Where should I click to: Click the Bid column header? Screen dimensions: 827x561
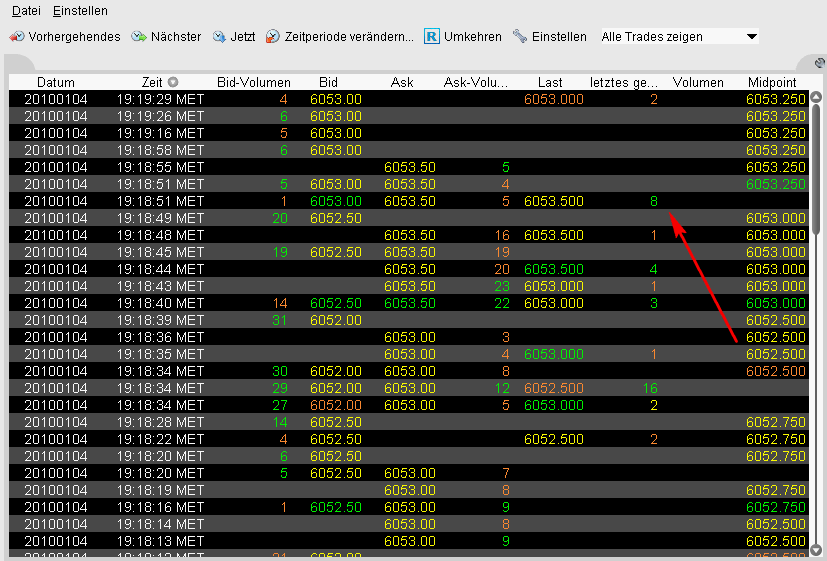click(328, 82)
